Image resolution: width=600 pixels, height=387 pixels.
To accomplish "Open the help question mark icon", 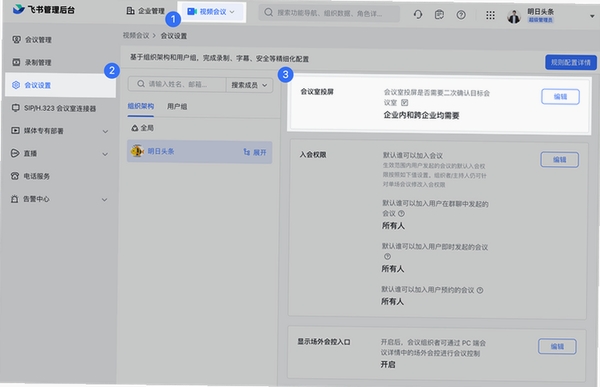I will click(x=461, y=15).
